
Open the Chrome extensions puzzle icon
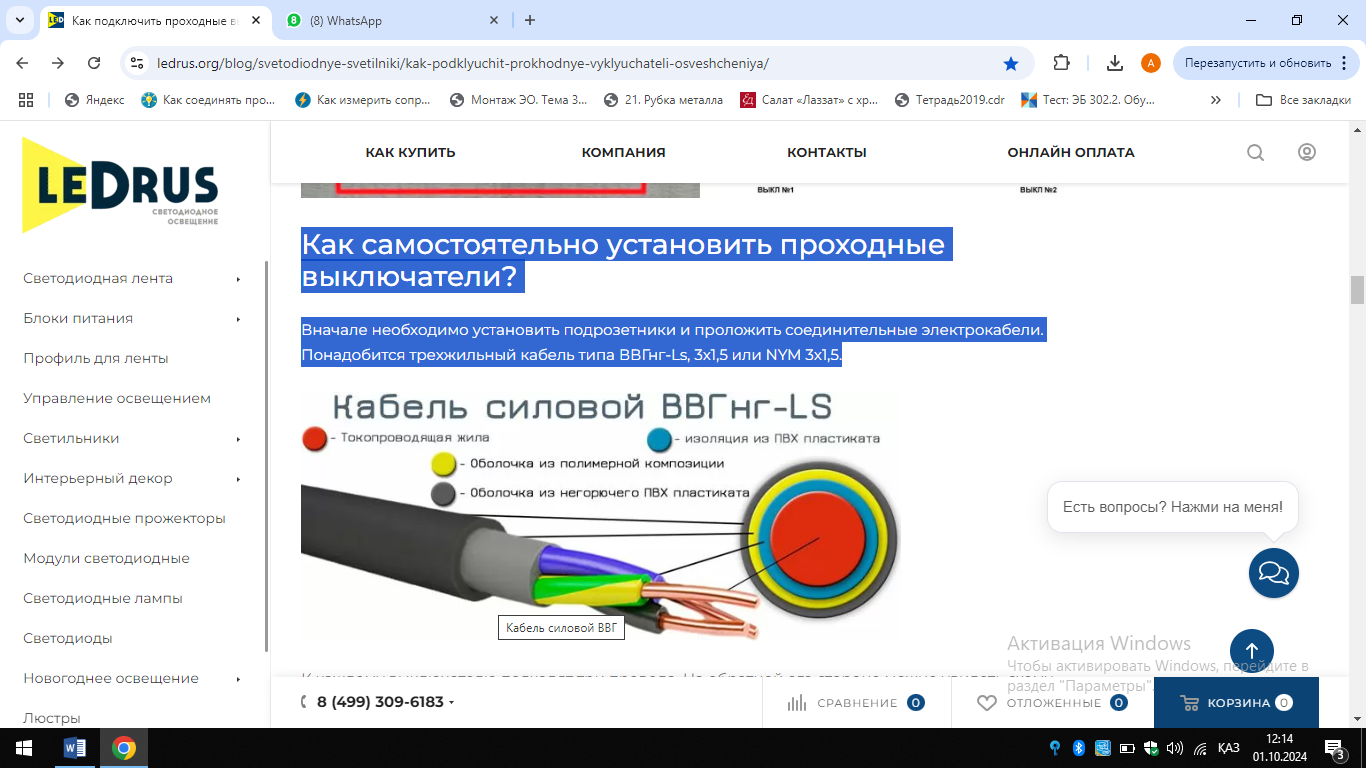click(x=1062, y=63)
